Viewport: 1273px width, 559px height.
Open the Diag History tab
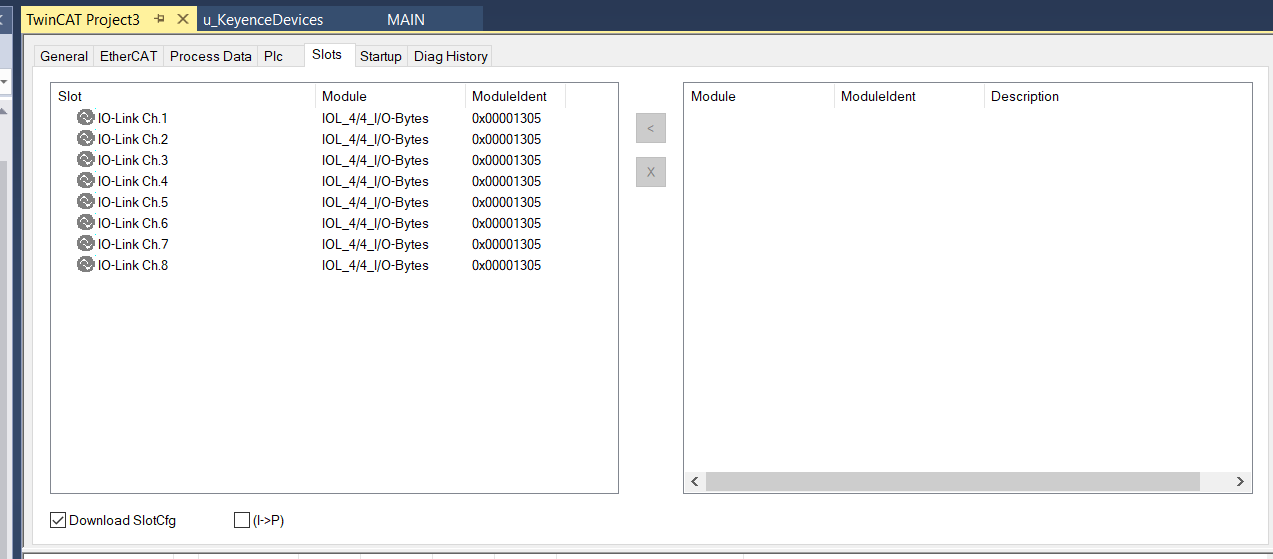pyautogui.click(x=450, y=56)
